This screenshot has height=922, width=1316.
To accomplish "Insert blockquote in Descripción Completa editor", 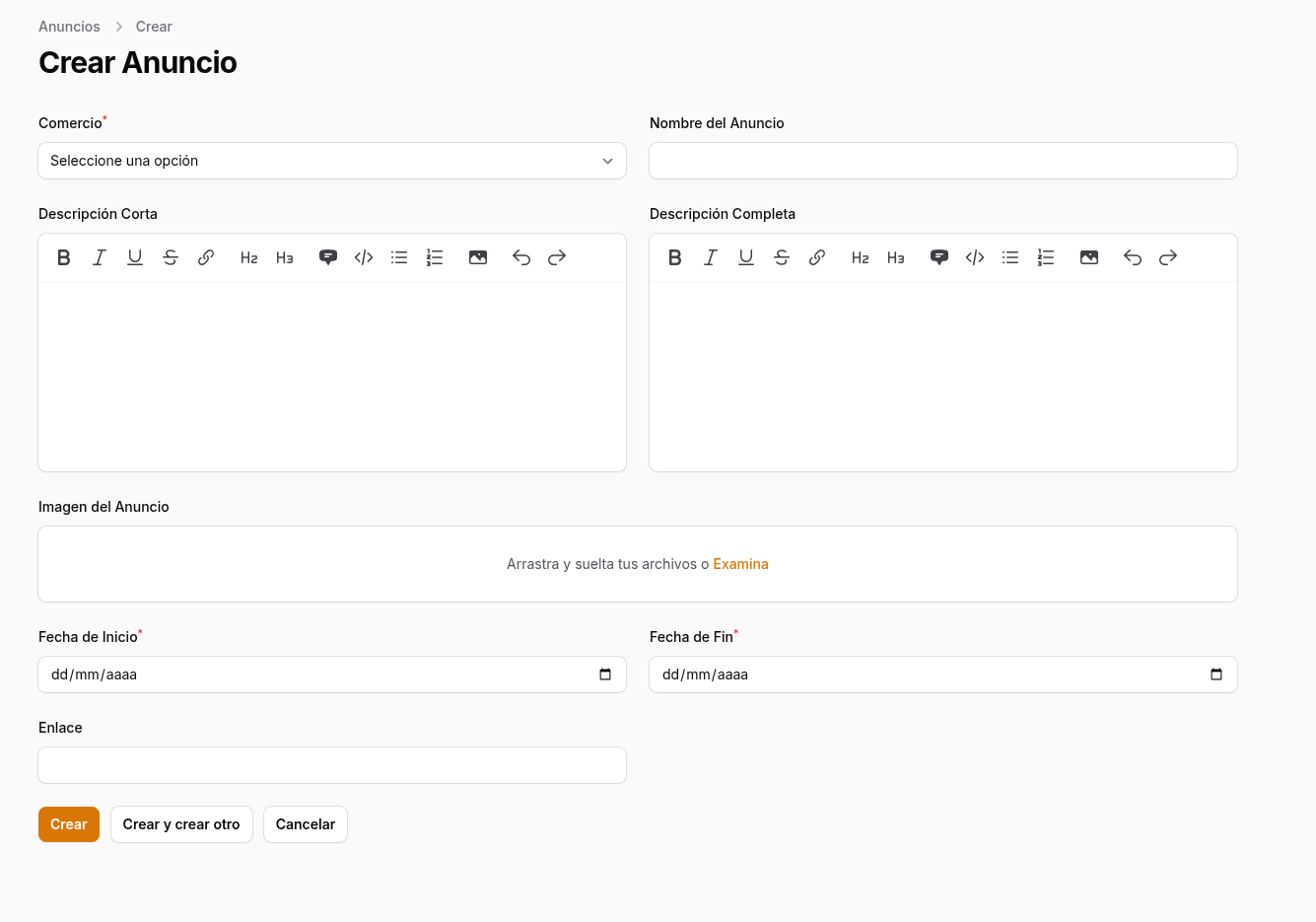I will (939, 257).
